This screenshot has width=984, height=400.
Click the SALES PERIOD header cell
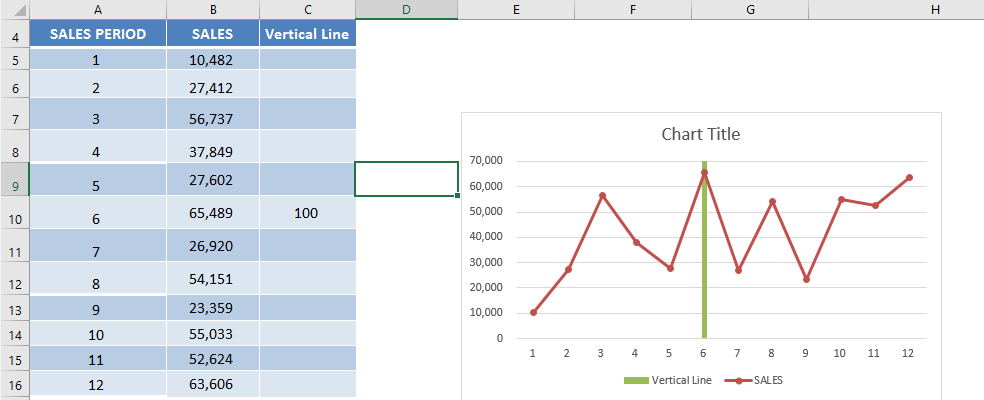tap(98, 34)
